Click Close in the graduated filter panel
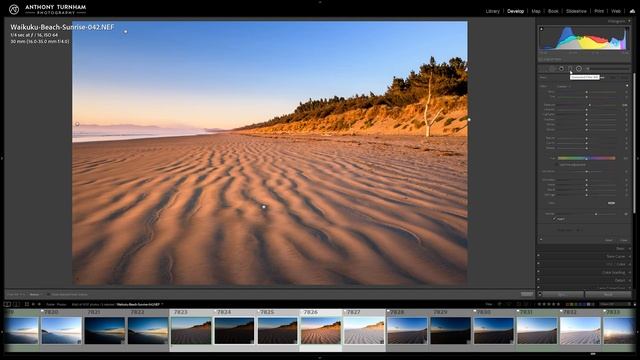The height and width of the screenshot is (360, 640). (624, 240)
